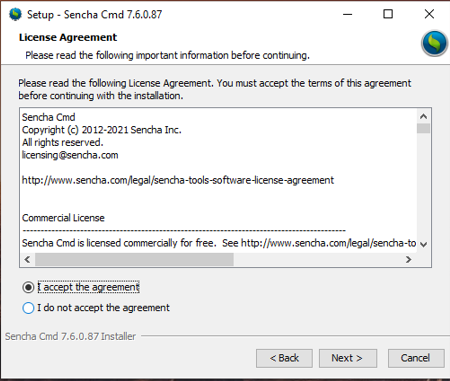The width and height of the screenshot is (450, 381).
Task: Click the vertical scrollbar thumb in license box
Action: pyautogui.click(x=423, y=128)
